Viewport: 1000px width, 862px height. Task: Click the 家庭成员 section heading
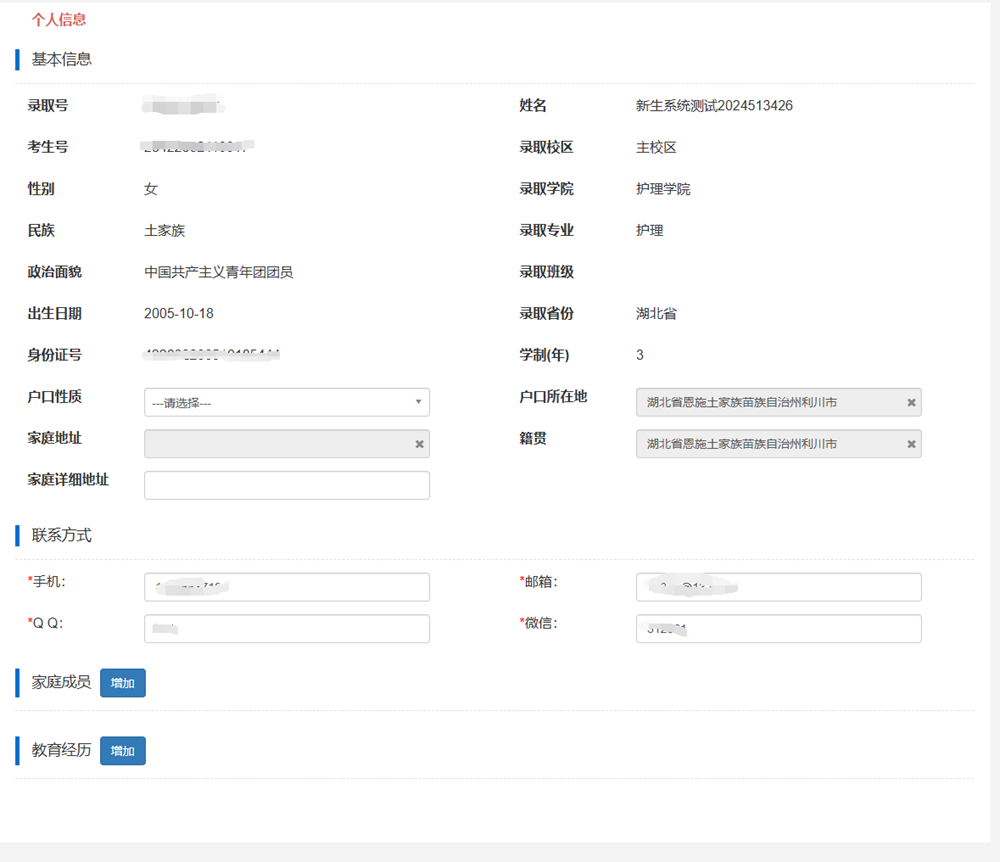point(62,682)
